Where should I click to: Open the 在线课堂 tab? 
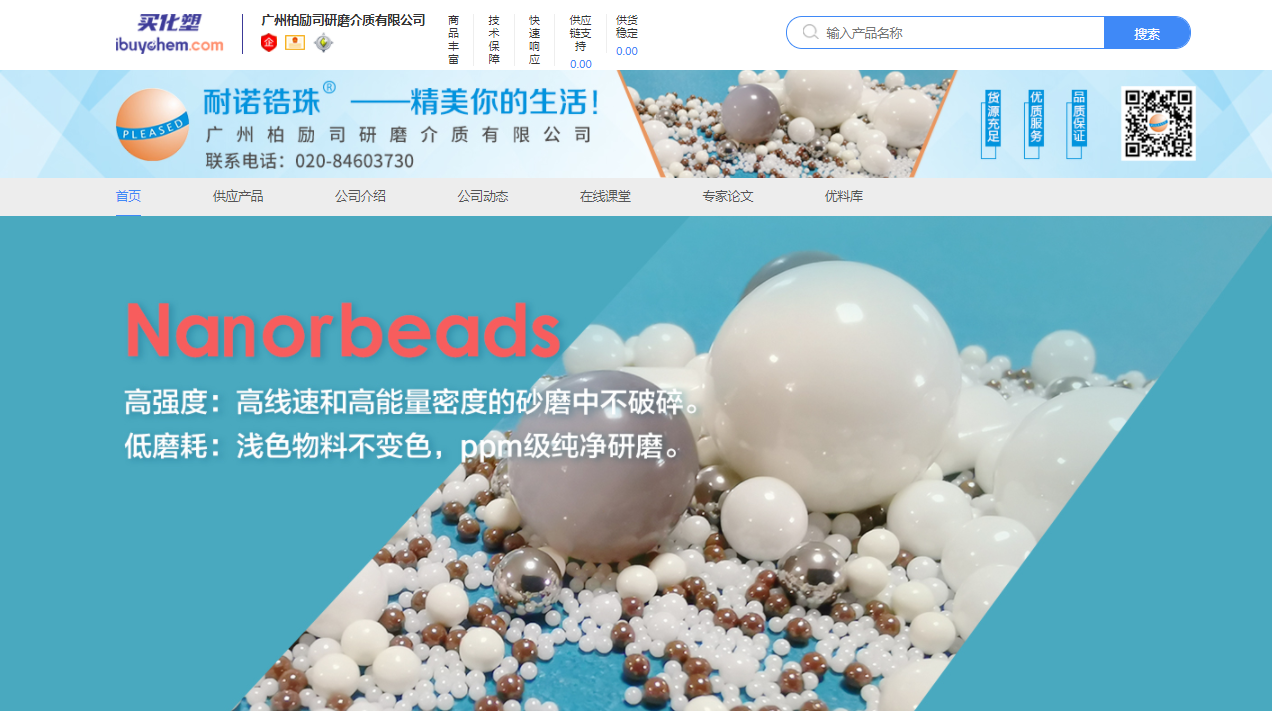605,196
